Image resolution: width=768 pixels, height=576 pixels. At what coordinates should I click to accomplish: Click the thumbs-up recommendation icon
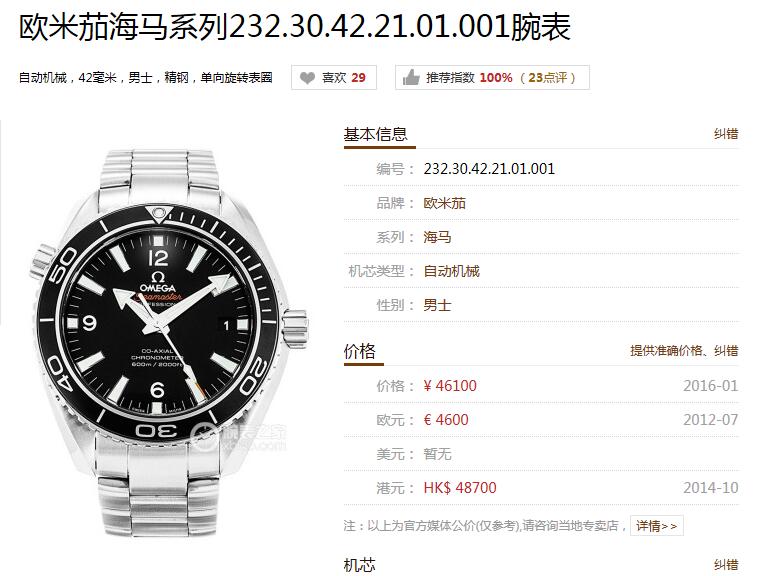tap(411, 77)
